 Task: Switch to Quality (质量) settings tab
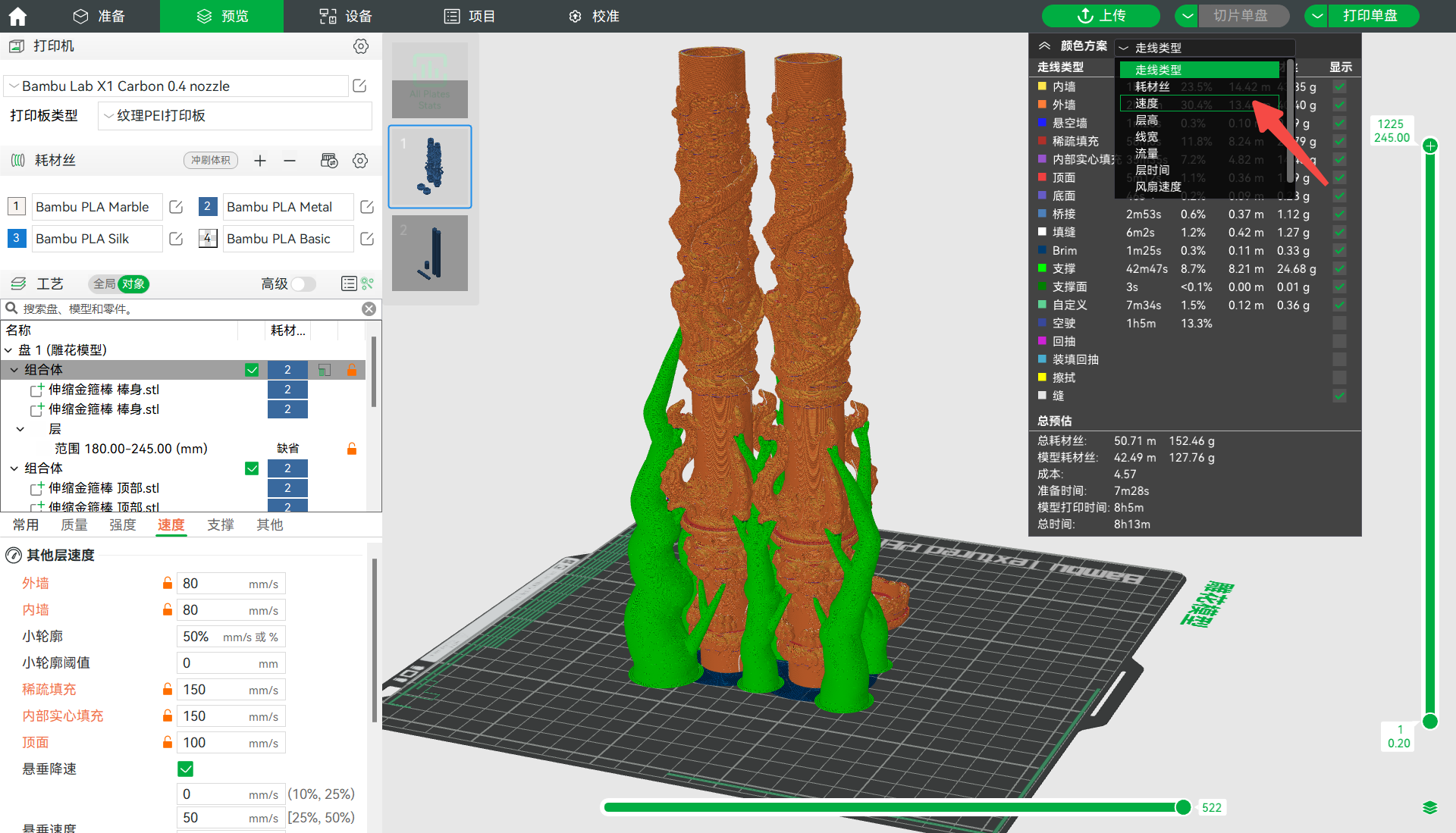point(74,525)
